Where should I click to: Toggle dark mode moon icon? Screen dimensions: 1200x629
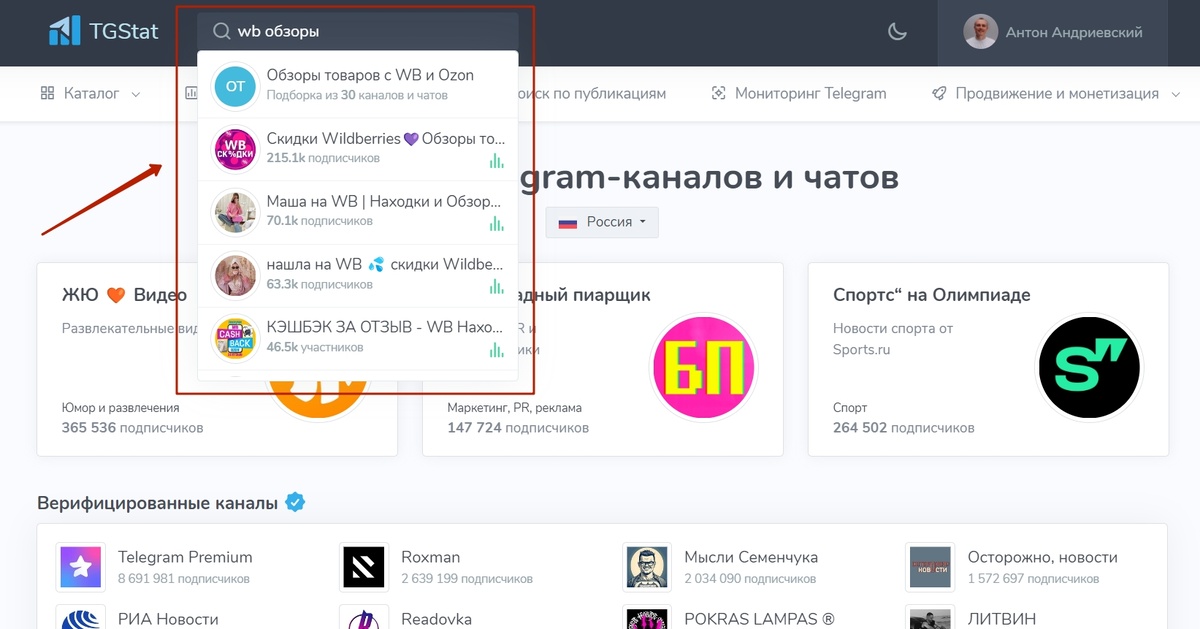pos(898,32)
